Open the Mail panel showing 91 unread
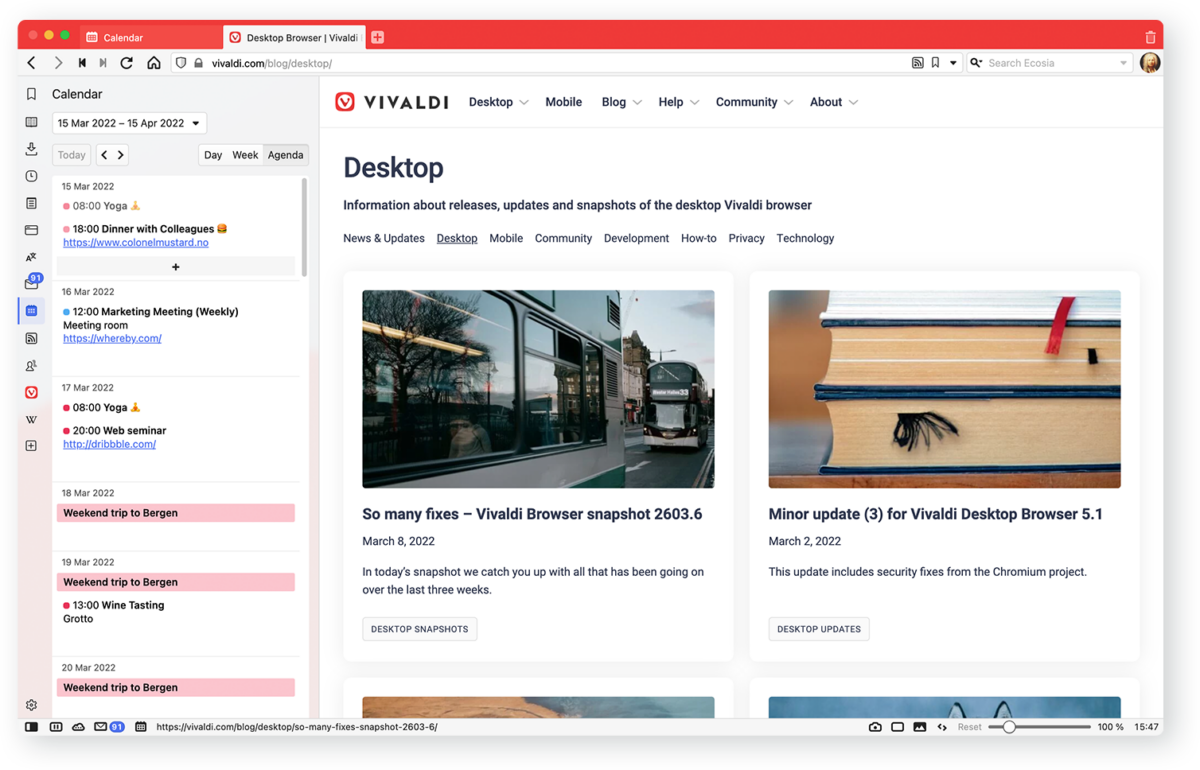This screenshot has width=1200, height=770. click(x=31, y=284)
